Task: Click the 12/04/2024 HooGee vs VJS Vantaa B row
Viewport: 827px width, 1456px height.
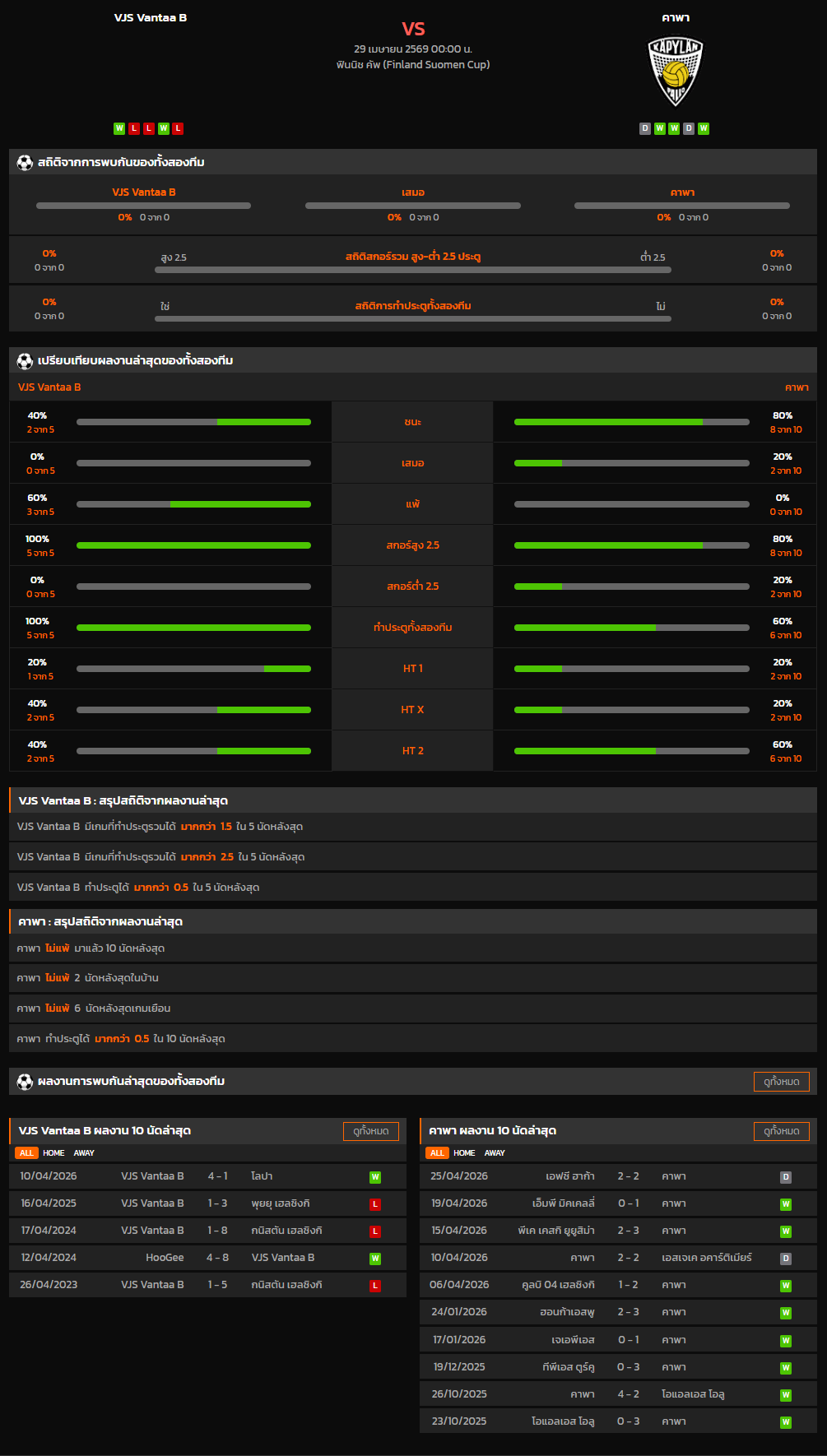Action: [x=207, y=1258]
